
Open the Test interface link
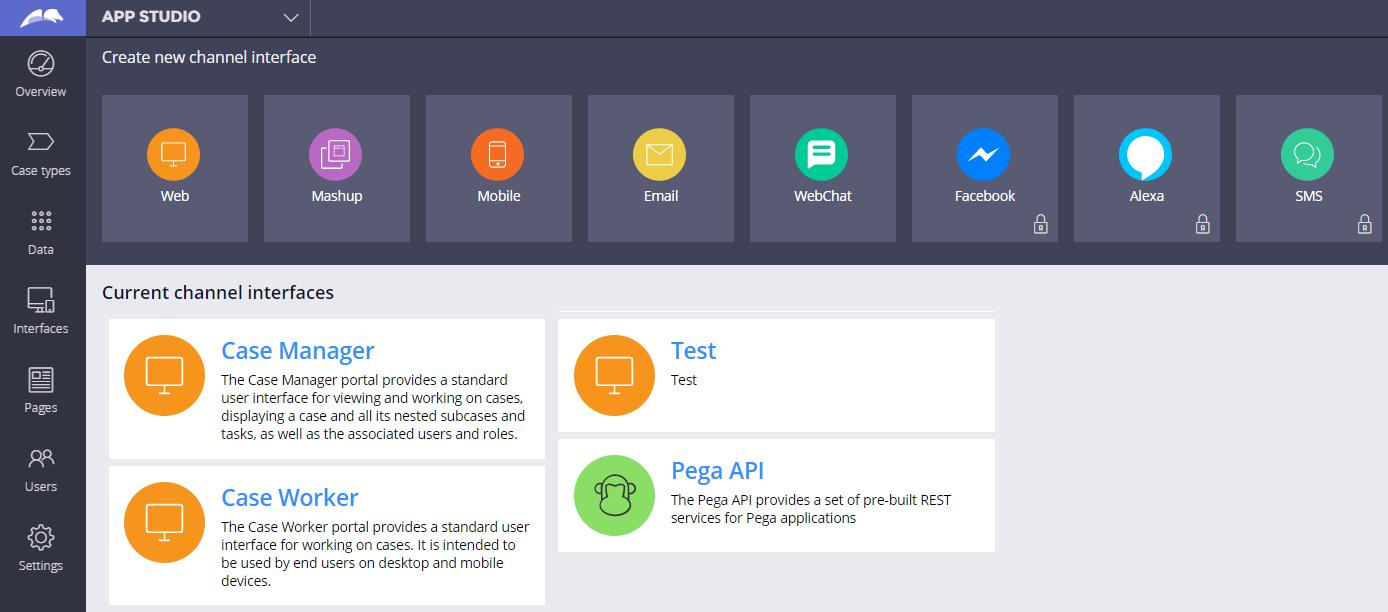tap(693, 351)
